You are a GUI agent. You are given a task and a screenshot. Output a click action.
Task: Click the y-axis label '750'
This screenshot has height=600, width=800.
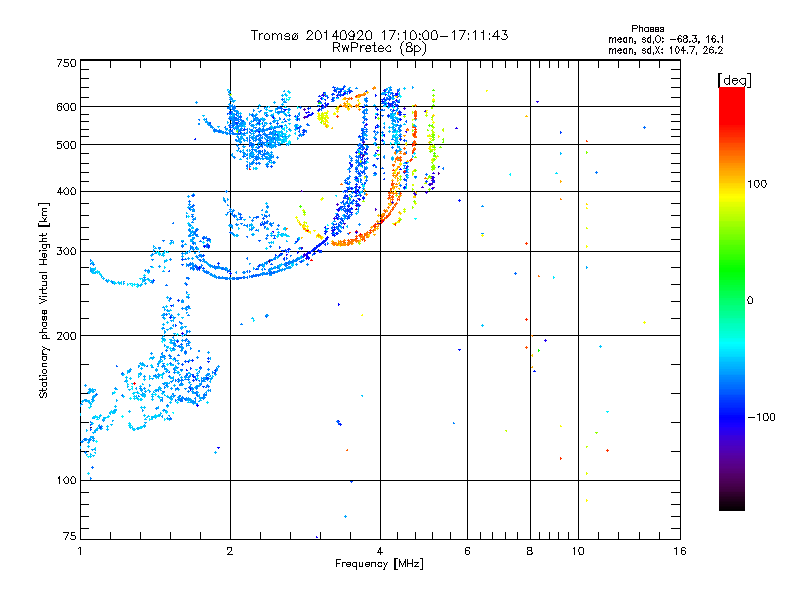[66, 63]
